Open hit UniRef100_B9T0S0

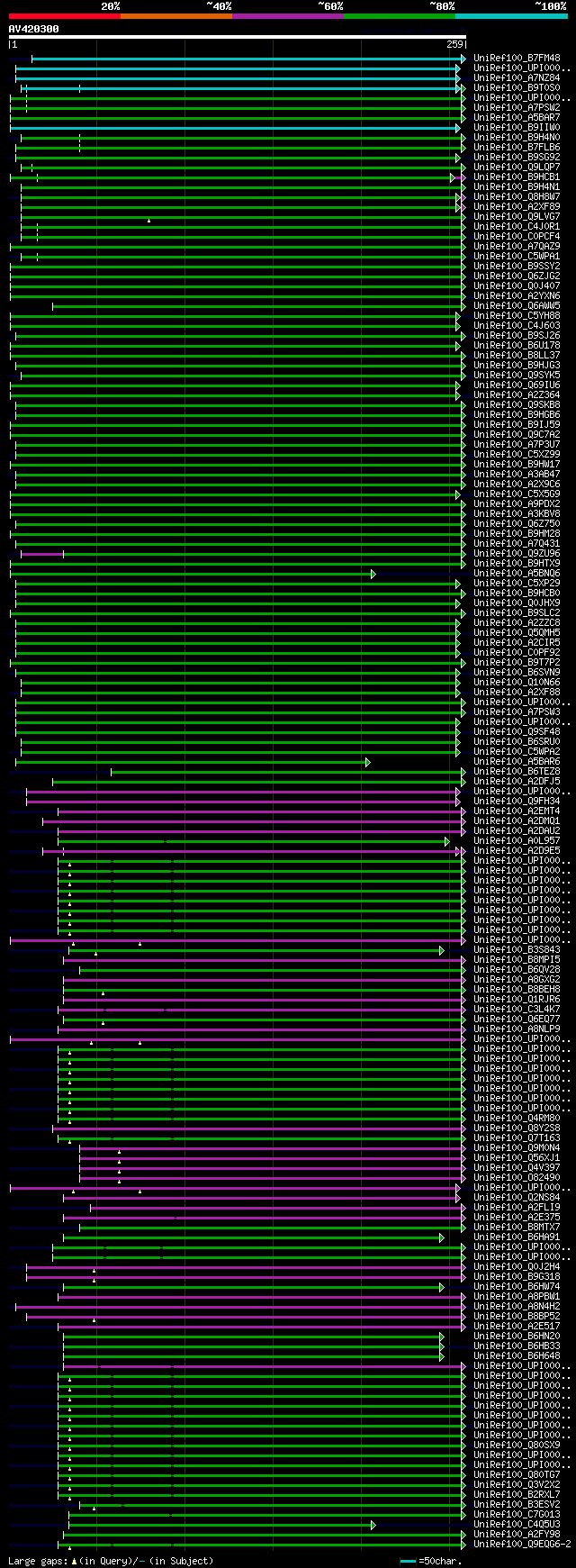517,88
